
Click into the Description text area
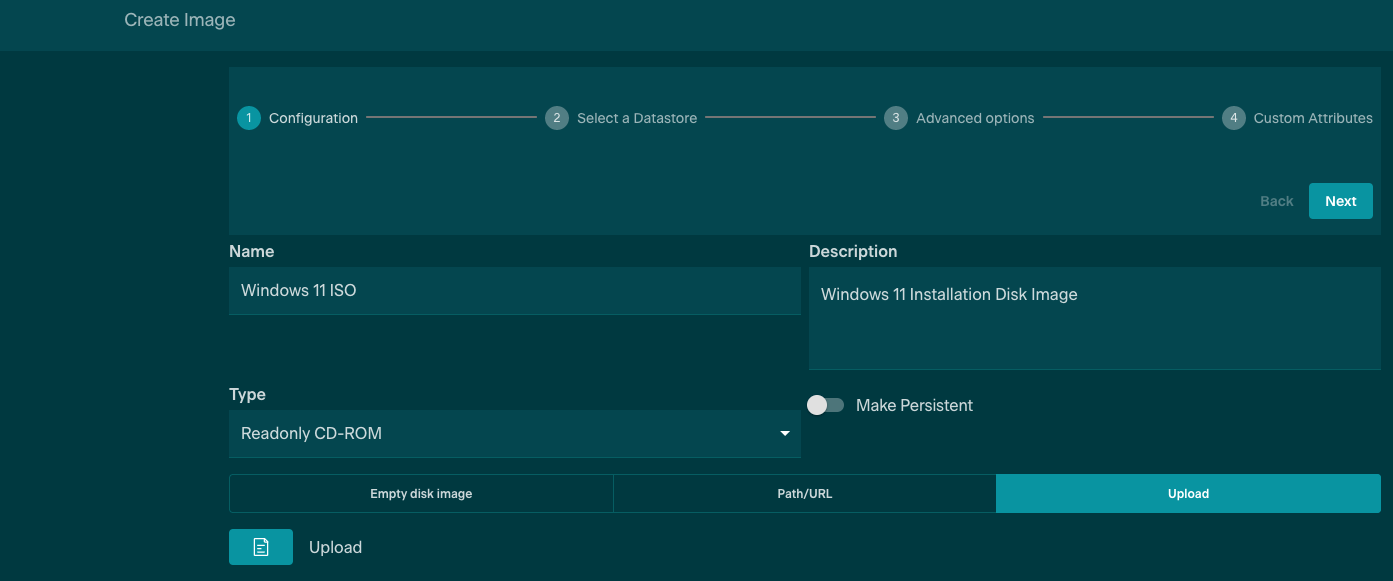[1094, 320]
